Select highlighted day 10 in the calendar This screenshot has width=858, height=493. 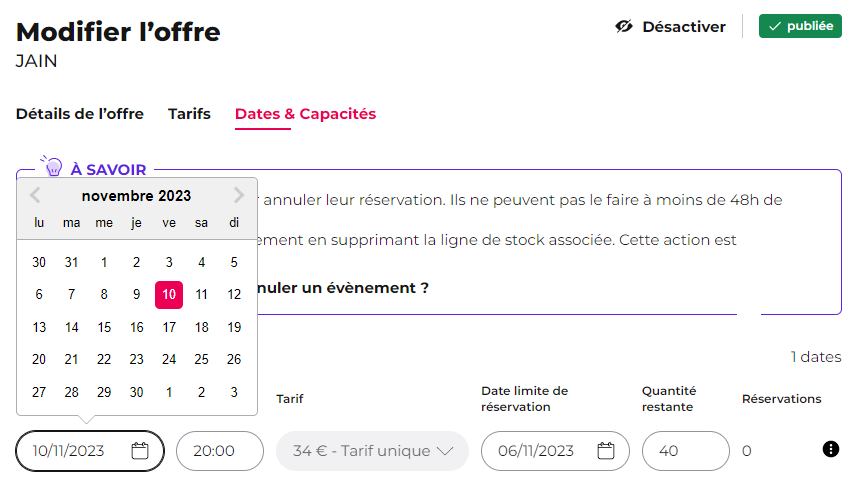pos(169,294)
